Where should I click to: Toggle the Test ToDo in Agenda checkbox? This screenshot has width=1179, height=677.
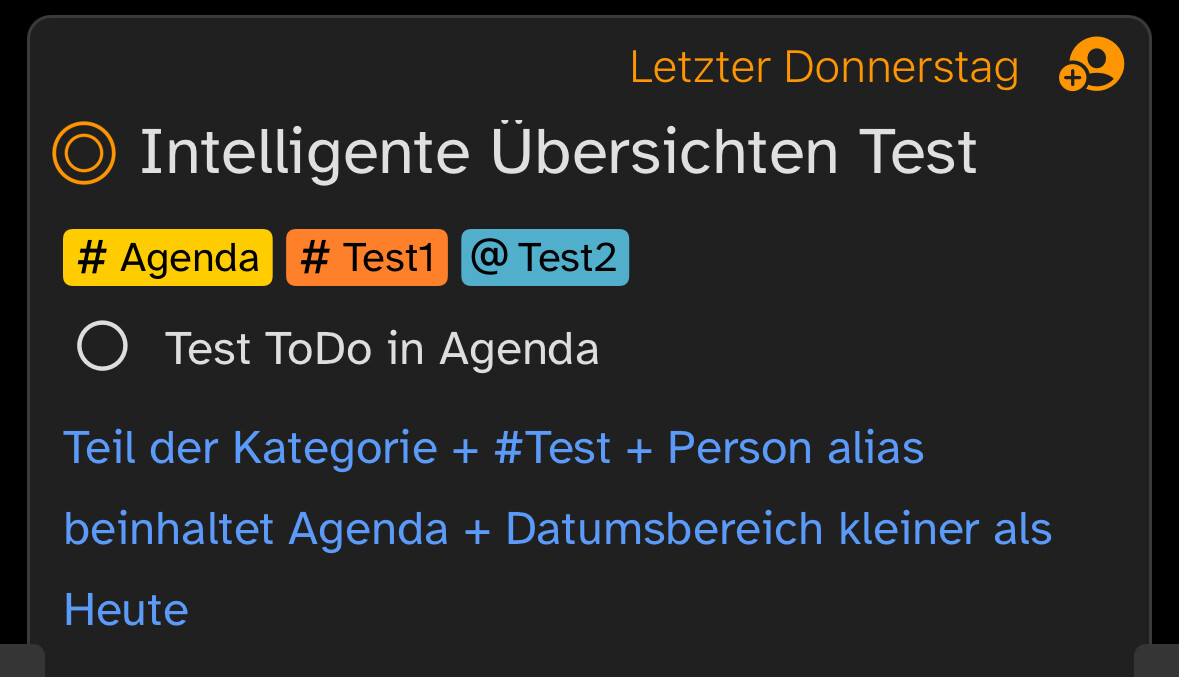[x=102, y=346]
